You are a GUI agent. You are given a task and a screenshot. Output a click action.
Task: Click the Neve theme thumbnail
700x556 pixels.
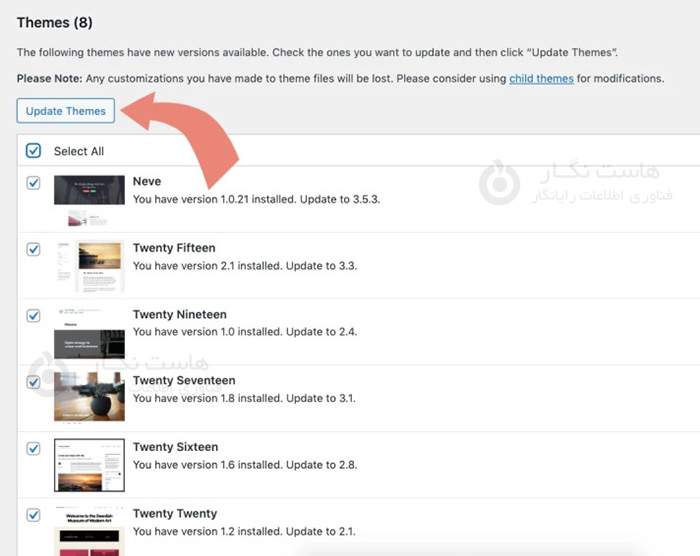coord(89,199)
